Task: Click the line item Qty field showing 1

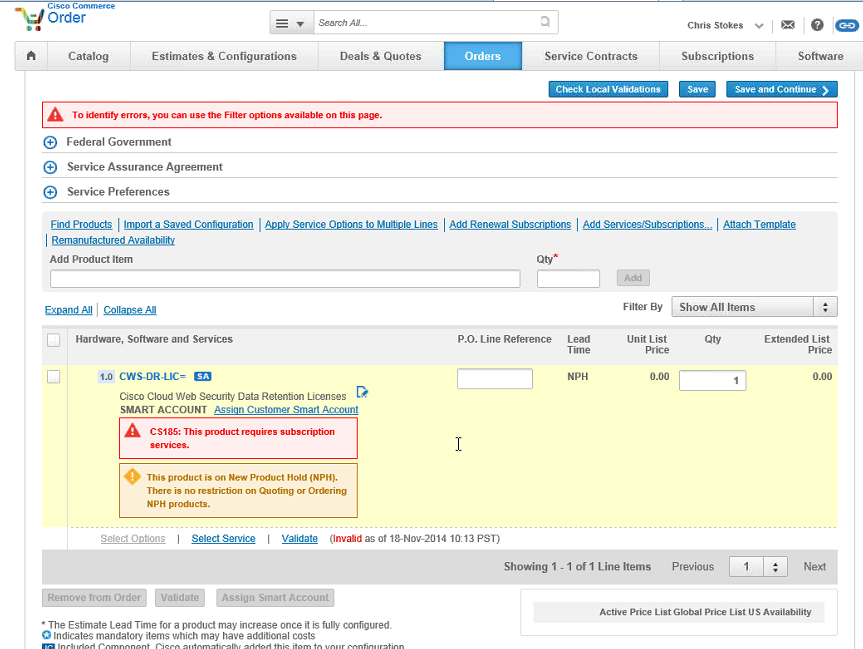Action: (712, 380)
